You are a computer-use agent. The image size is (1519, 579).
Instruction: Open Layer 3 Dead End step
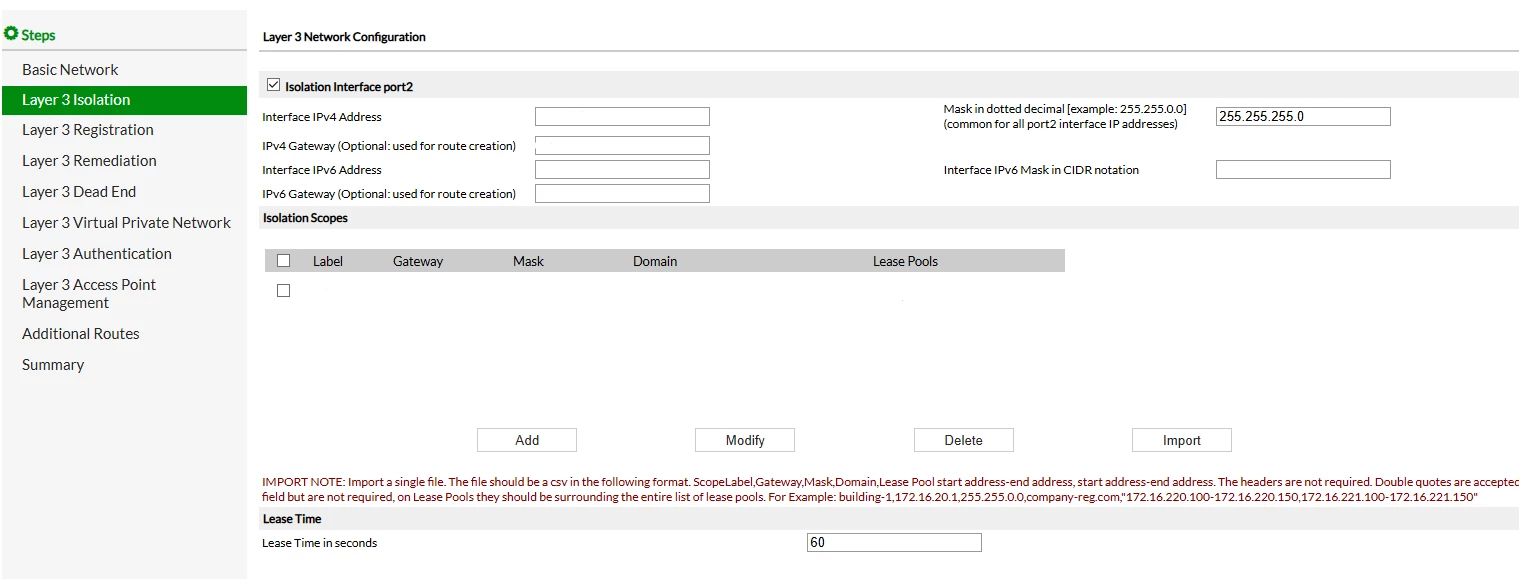pyautogui.click(x=79, y=192)
